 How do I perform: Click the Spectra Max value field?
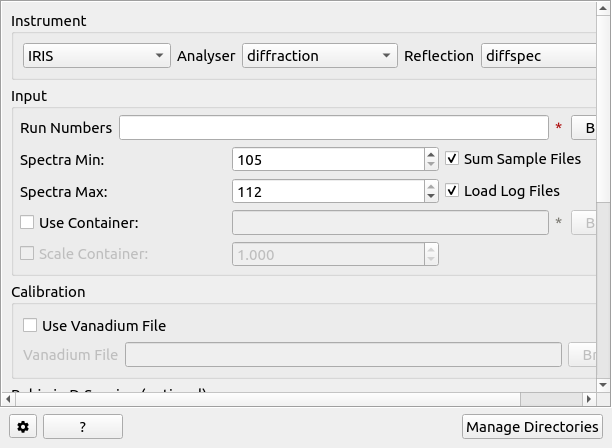[x=327, y=191]
